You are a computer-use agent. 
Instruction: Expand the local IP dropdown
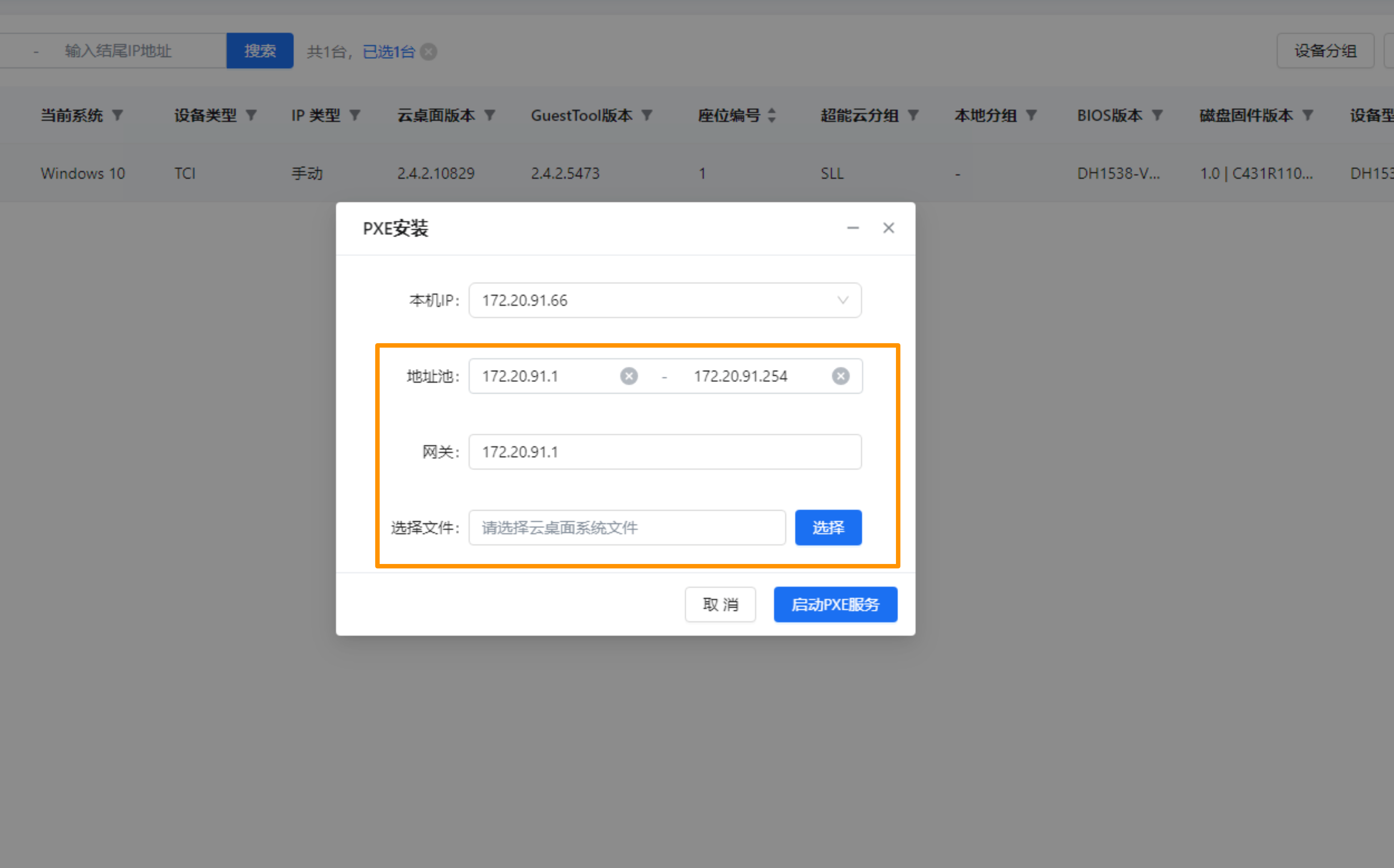pos(842,300)
